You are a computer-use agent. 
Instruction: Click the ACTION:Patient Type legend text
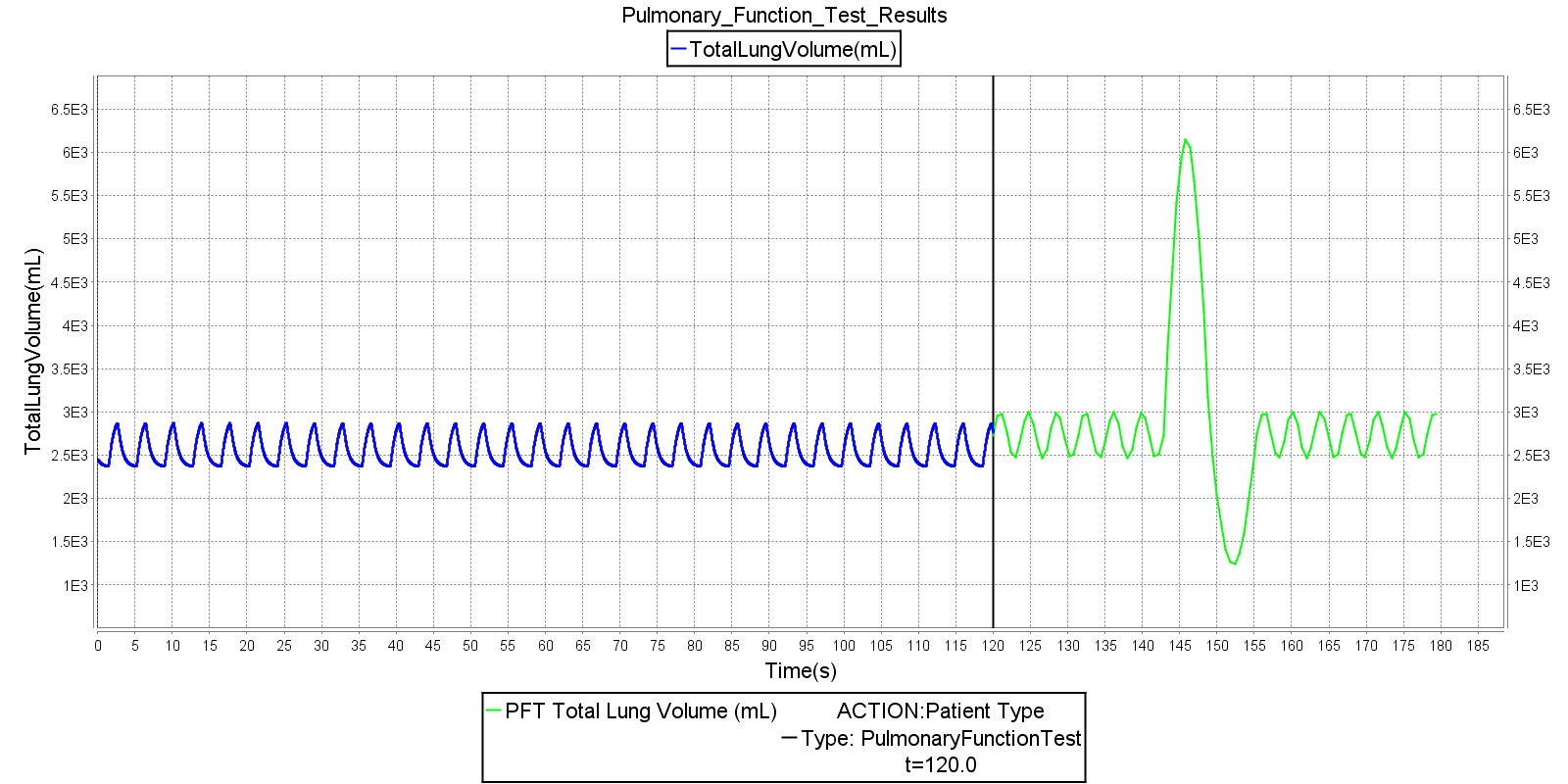[x=941, y=711]
